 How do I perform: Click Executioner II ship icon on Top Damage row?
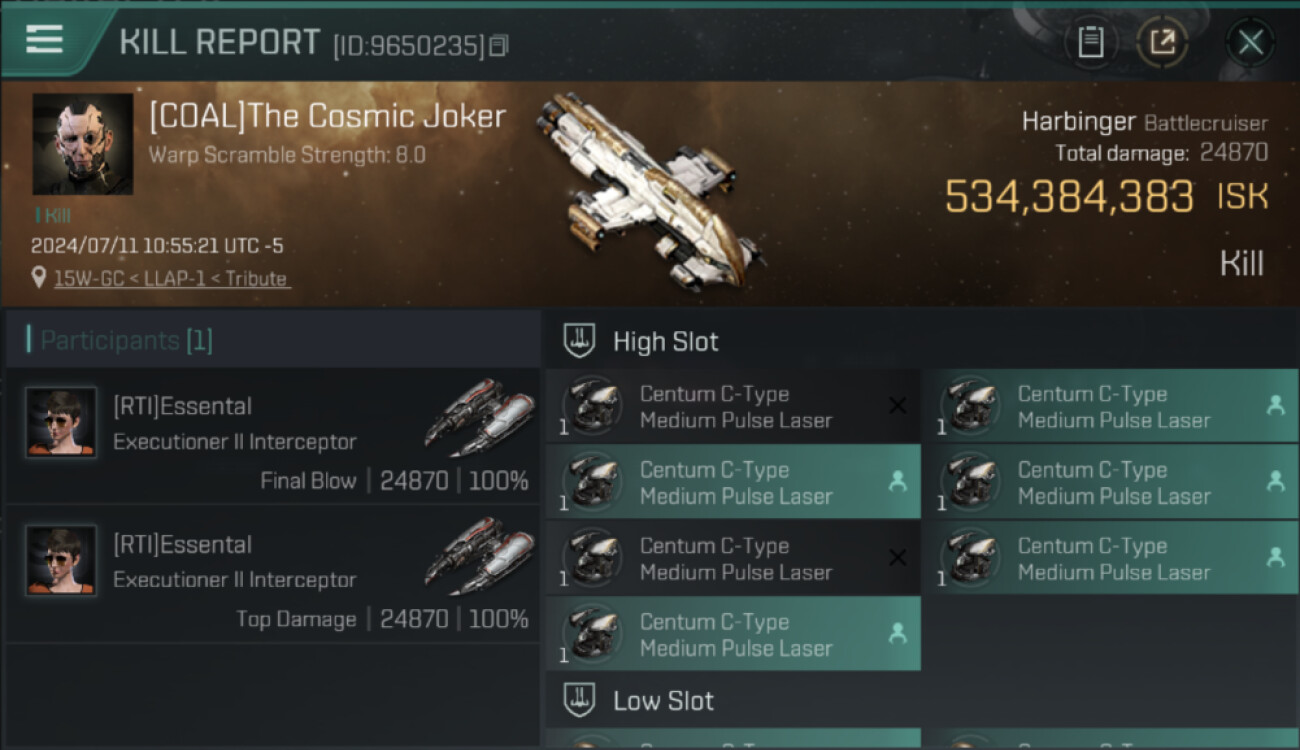click(478, 554)
